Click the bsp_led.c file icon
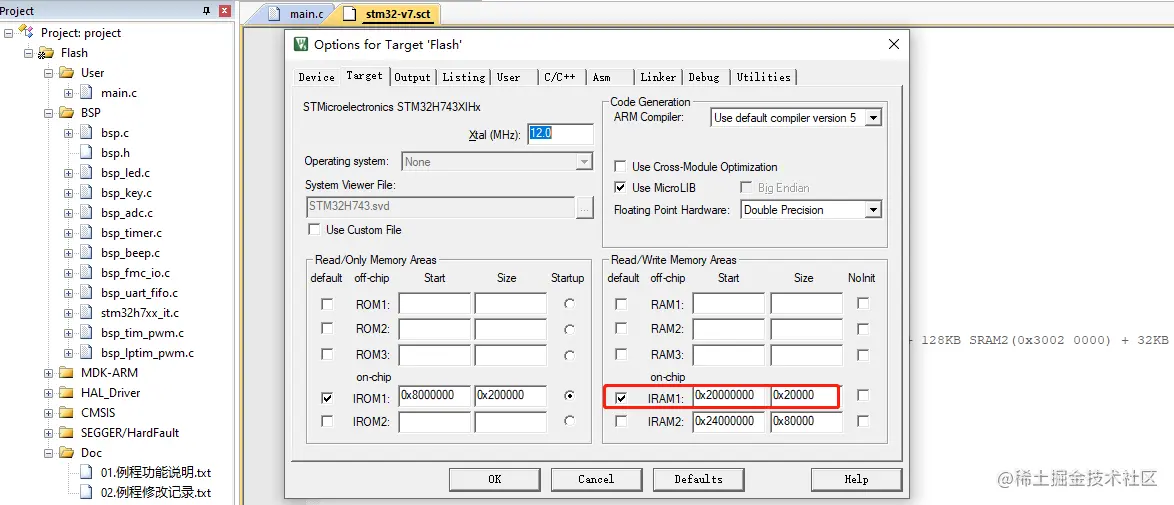1174x505 pixels. (x=88, y=173)
